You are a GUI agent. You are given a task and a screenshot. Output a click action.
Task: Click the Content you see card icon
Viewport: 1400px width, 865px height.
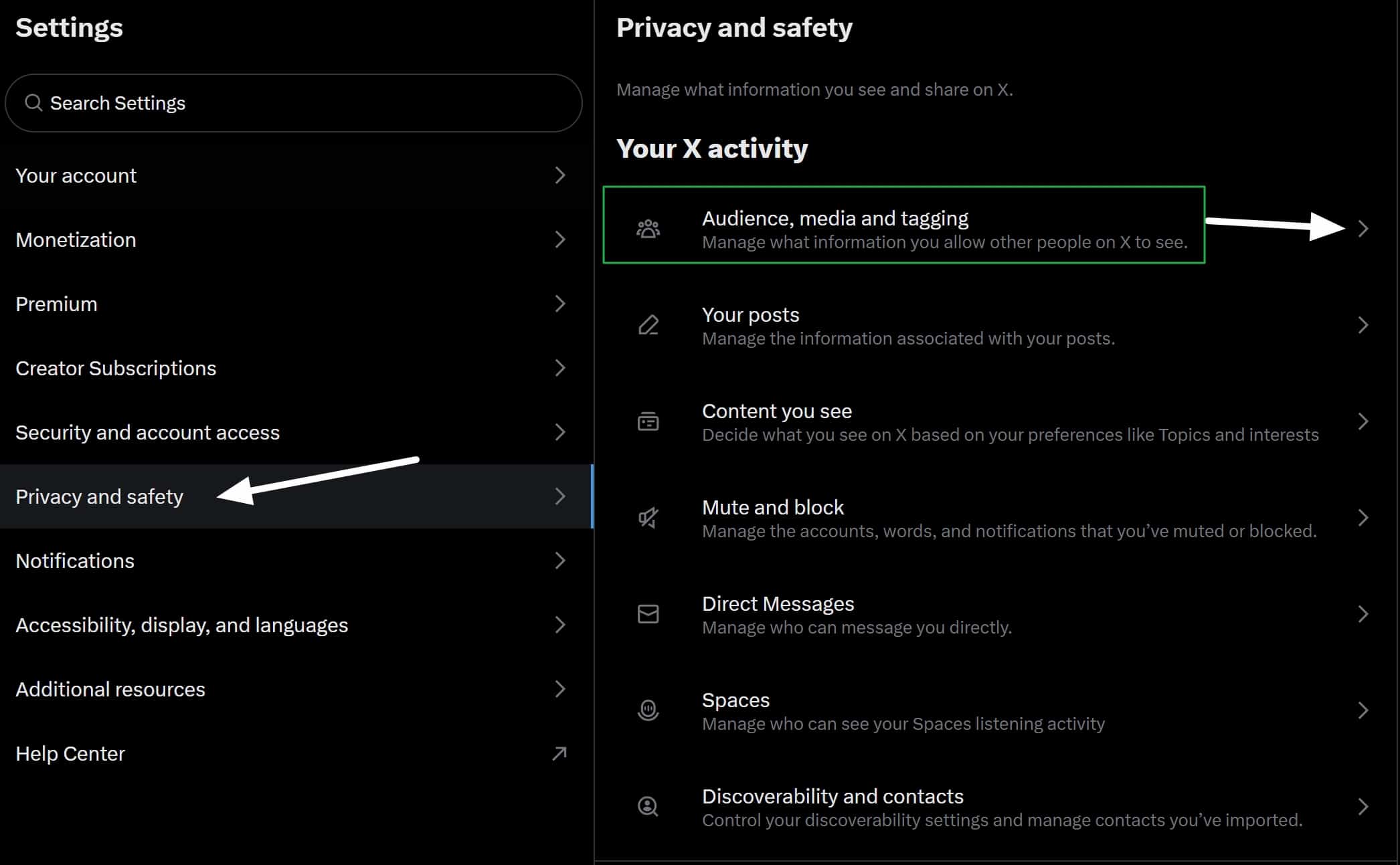648,421
